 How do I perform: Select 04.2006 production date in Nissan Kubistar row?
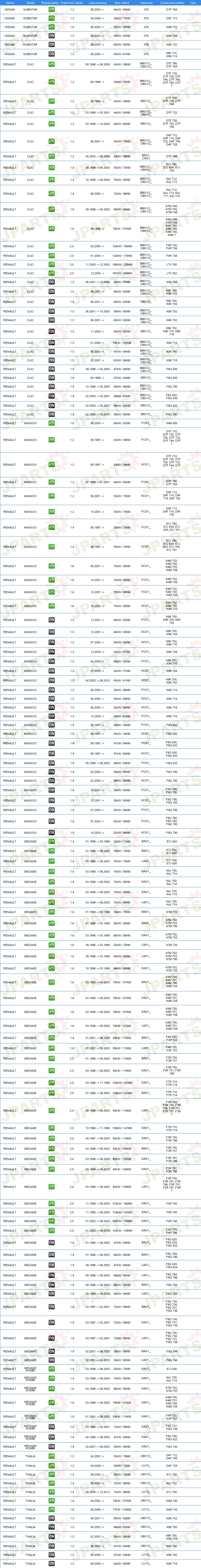click(x=97, y=18)
